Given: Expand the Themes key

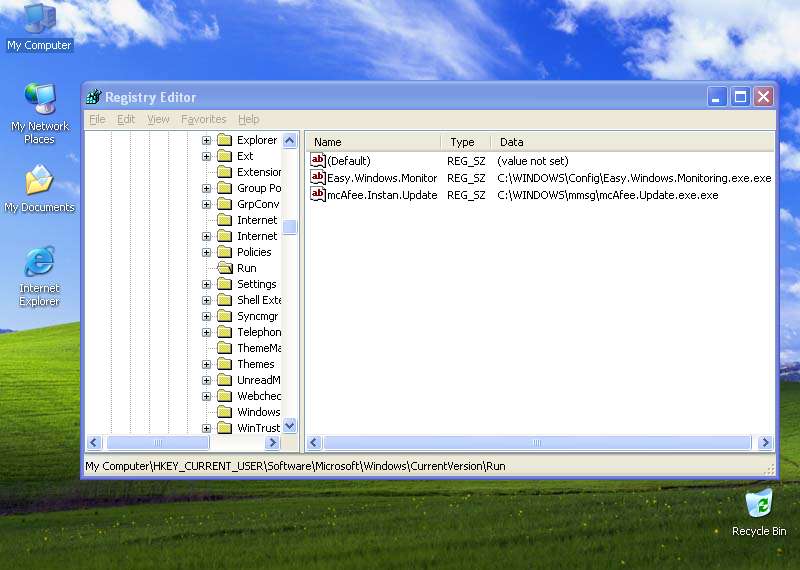Looking at the screenshot, I should click(x=206, y=364).
